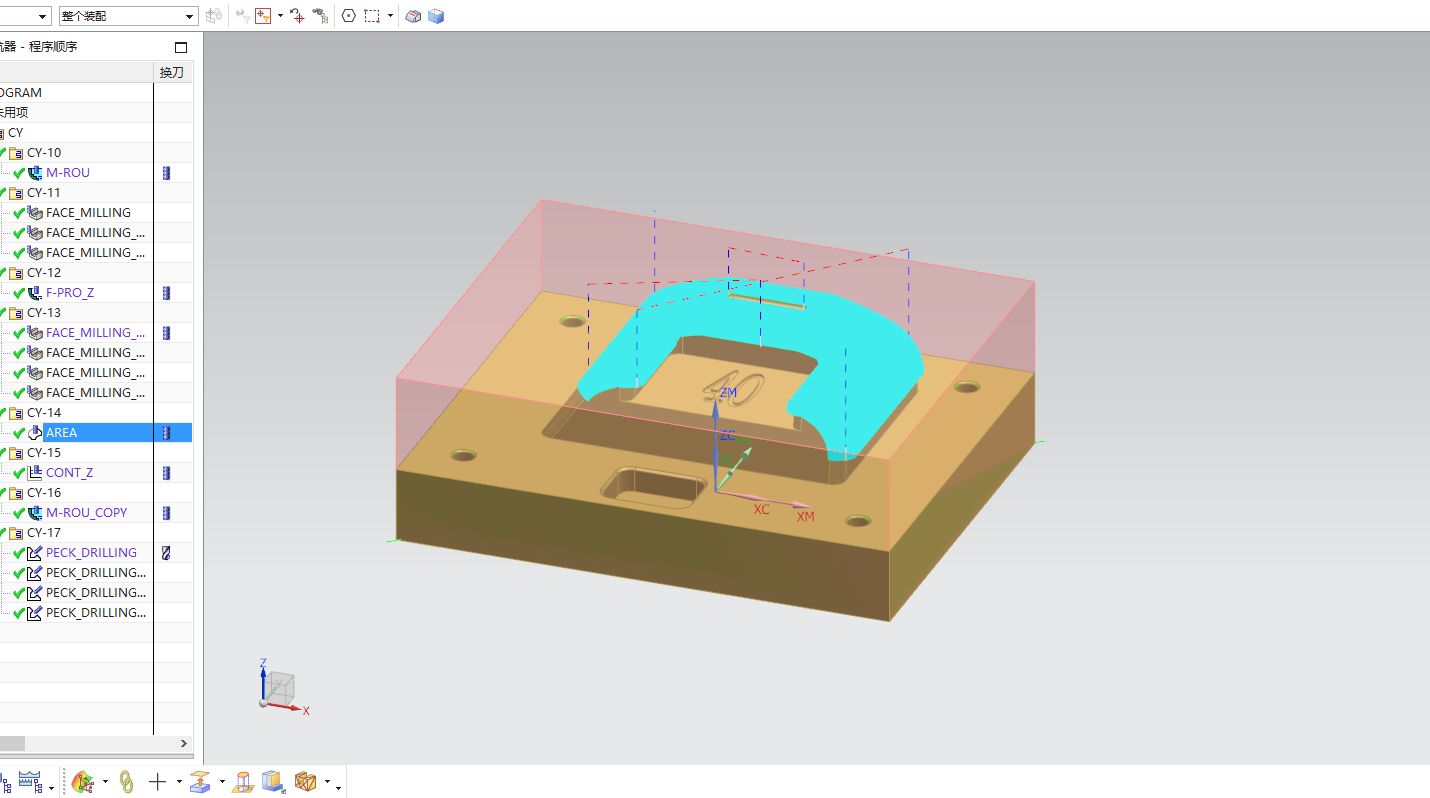Click the orange plane with arrows icon
The image size is (1430, 798).
tap(201, 782)
